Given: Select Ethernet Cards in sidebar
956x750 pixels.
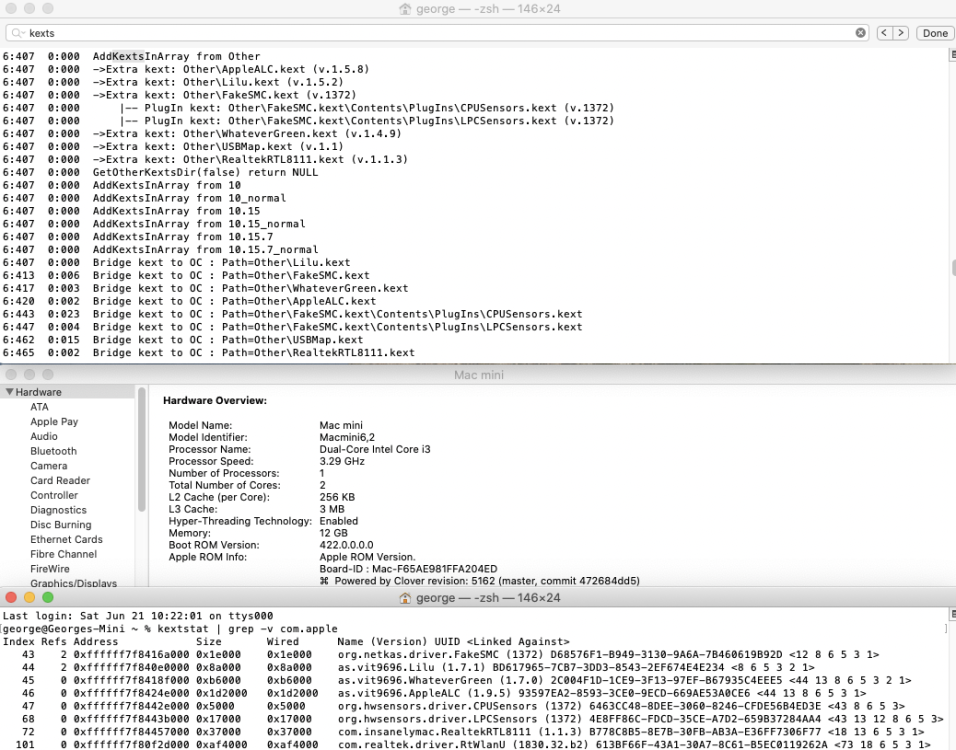Looking at the screenshot, I should [66, 539].
